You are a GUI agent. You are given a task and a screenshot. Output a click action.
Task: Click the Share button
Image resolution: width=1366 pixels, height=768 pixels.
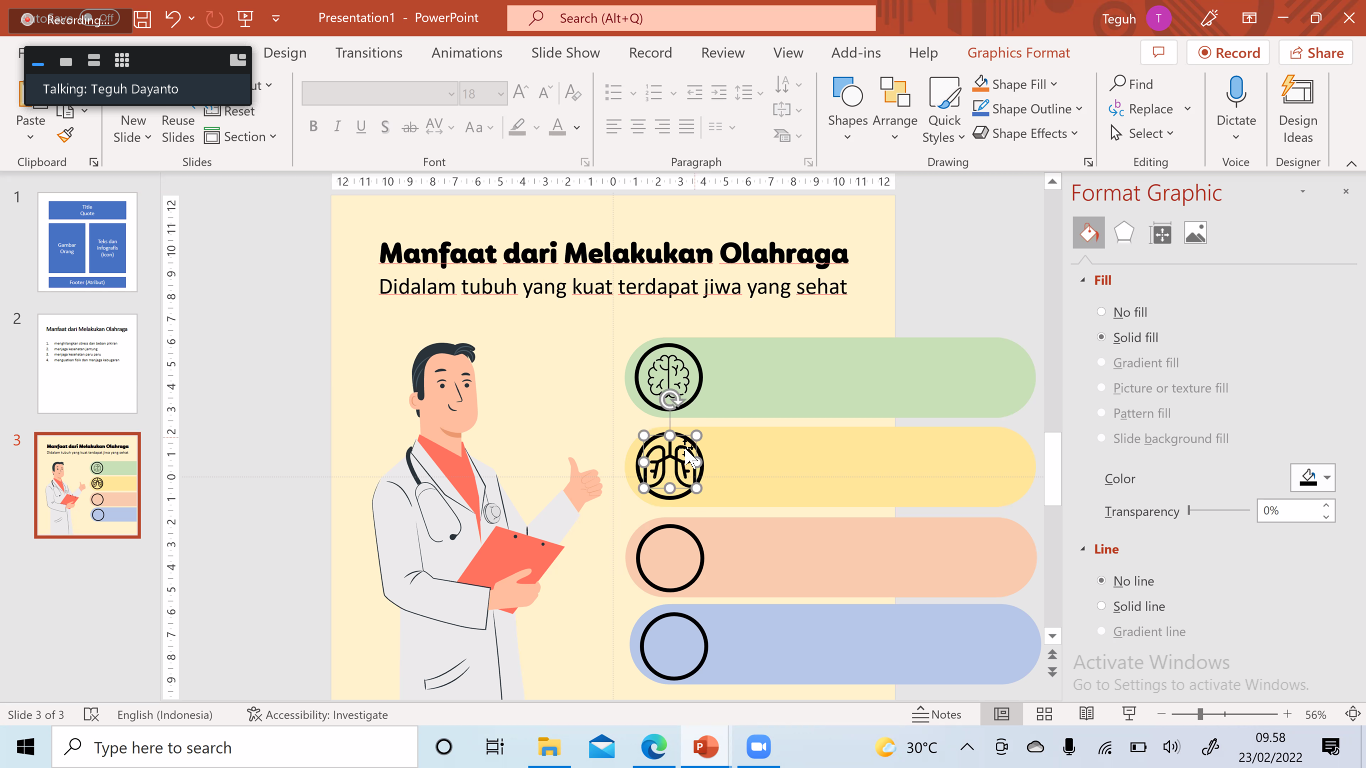(x=1315, y=53)
